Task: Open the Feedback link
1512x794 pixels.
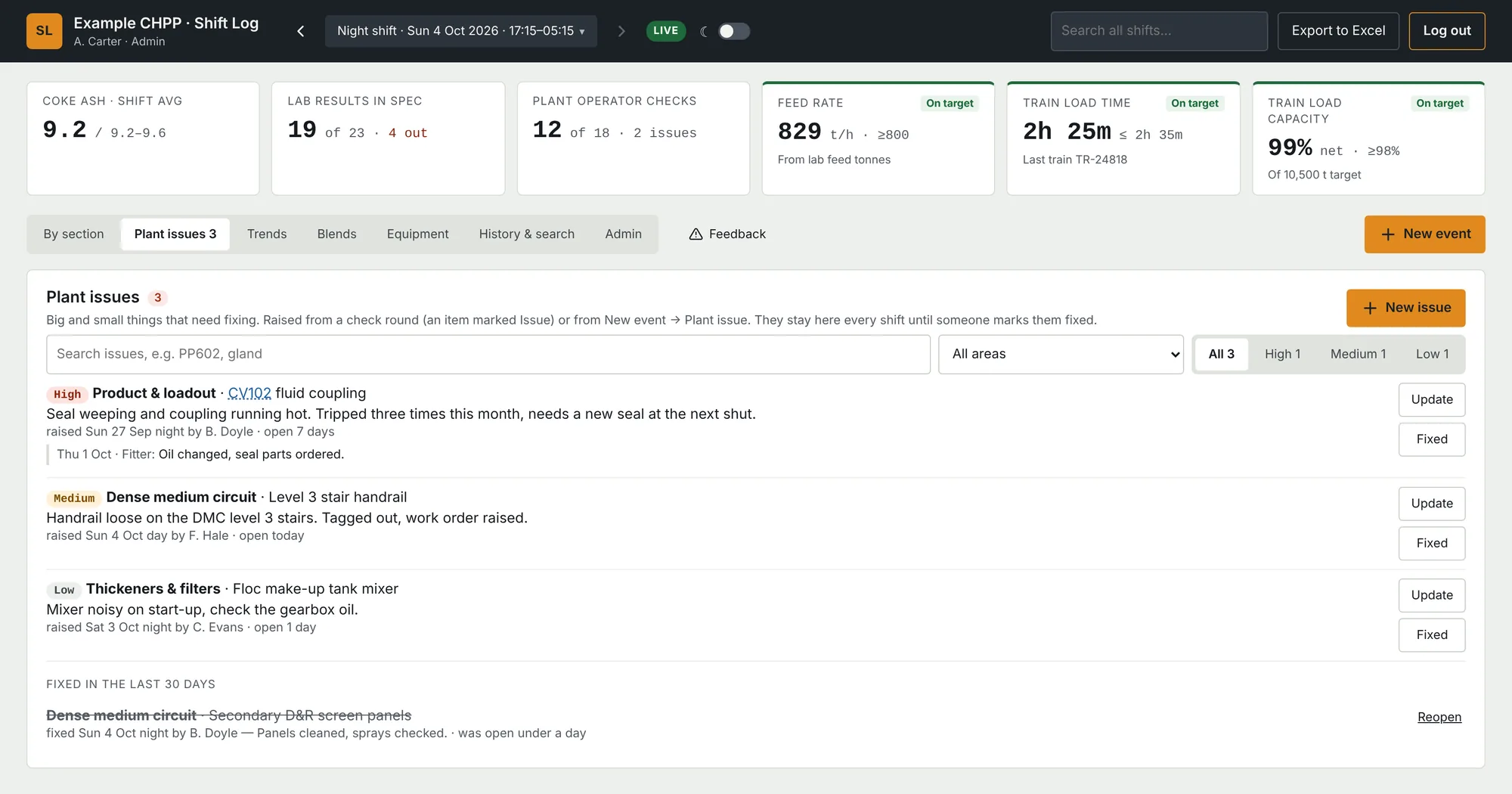Action: 727,234
